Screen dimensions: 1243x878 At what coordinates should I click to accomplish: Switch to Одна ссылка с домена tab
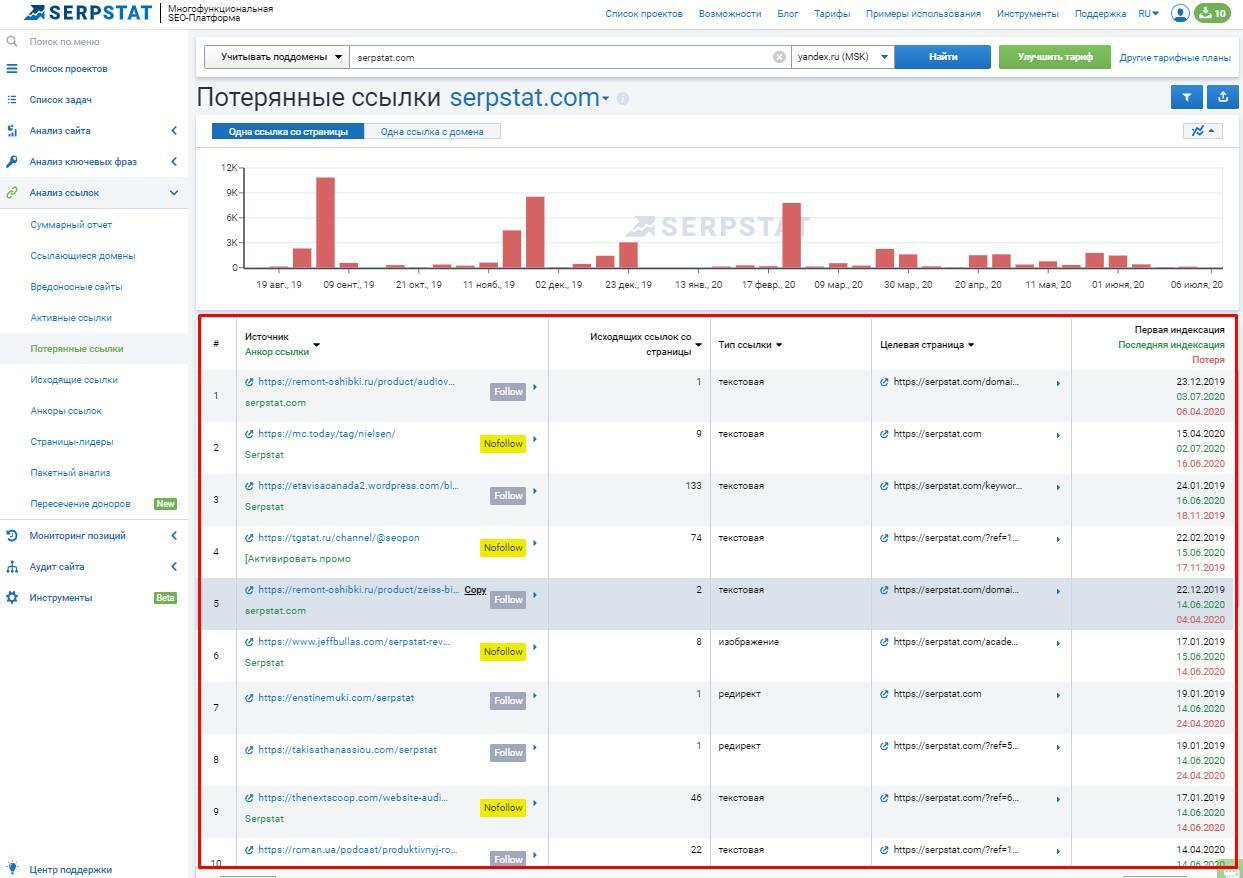click(432, 131)
